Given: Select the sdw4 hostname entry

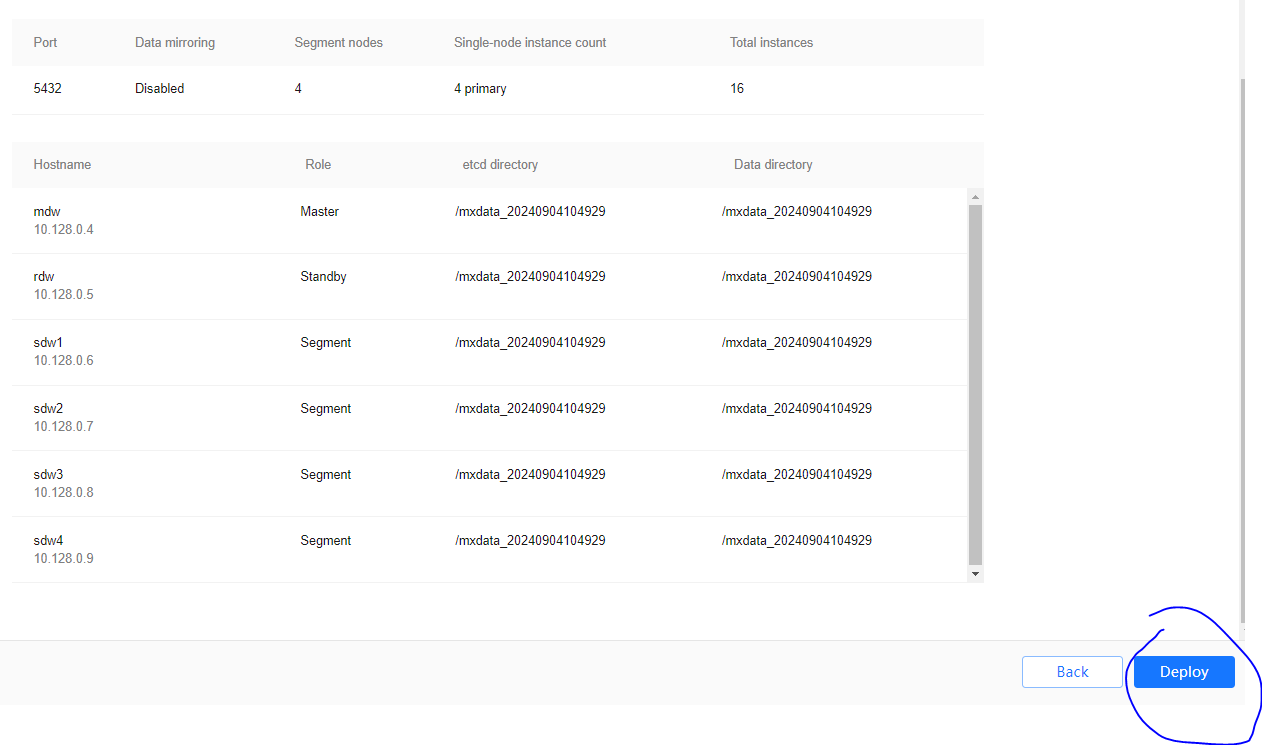Looking at the screenshot, I should [x=48, y=541].
